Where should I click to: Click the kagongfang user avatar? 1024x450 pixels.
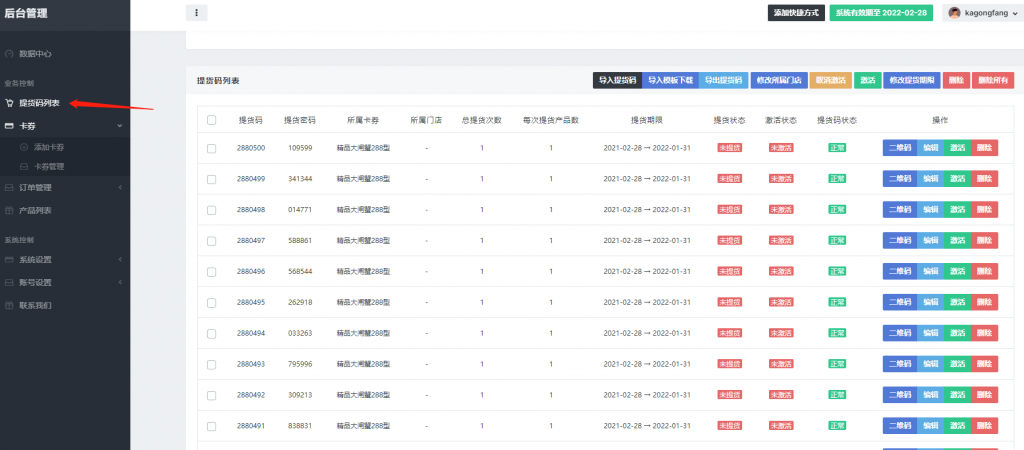click(x=954, y=13)
